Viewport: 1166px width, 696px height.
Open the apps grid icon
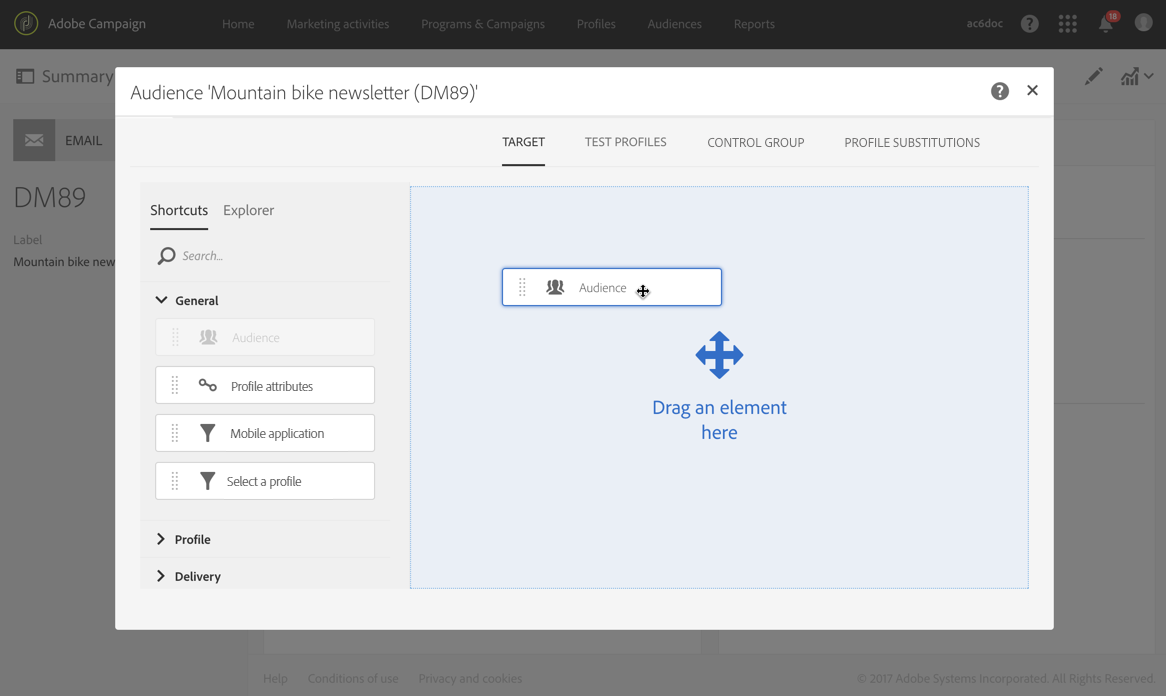[1068, 24]
